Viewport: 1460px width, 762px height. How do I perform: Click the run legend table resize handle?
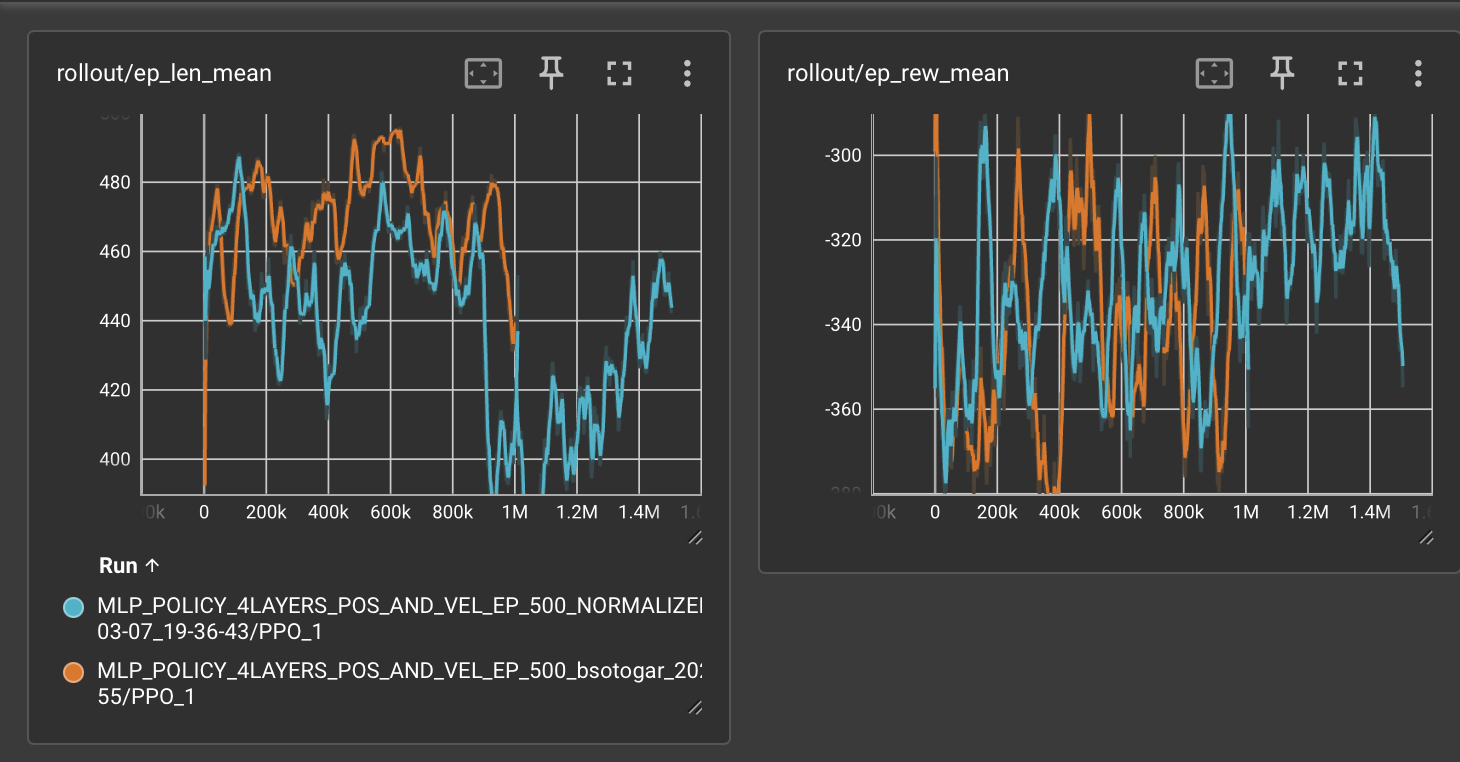tap(695, 708)
